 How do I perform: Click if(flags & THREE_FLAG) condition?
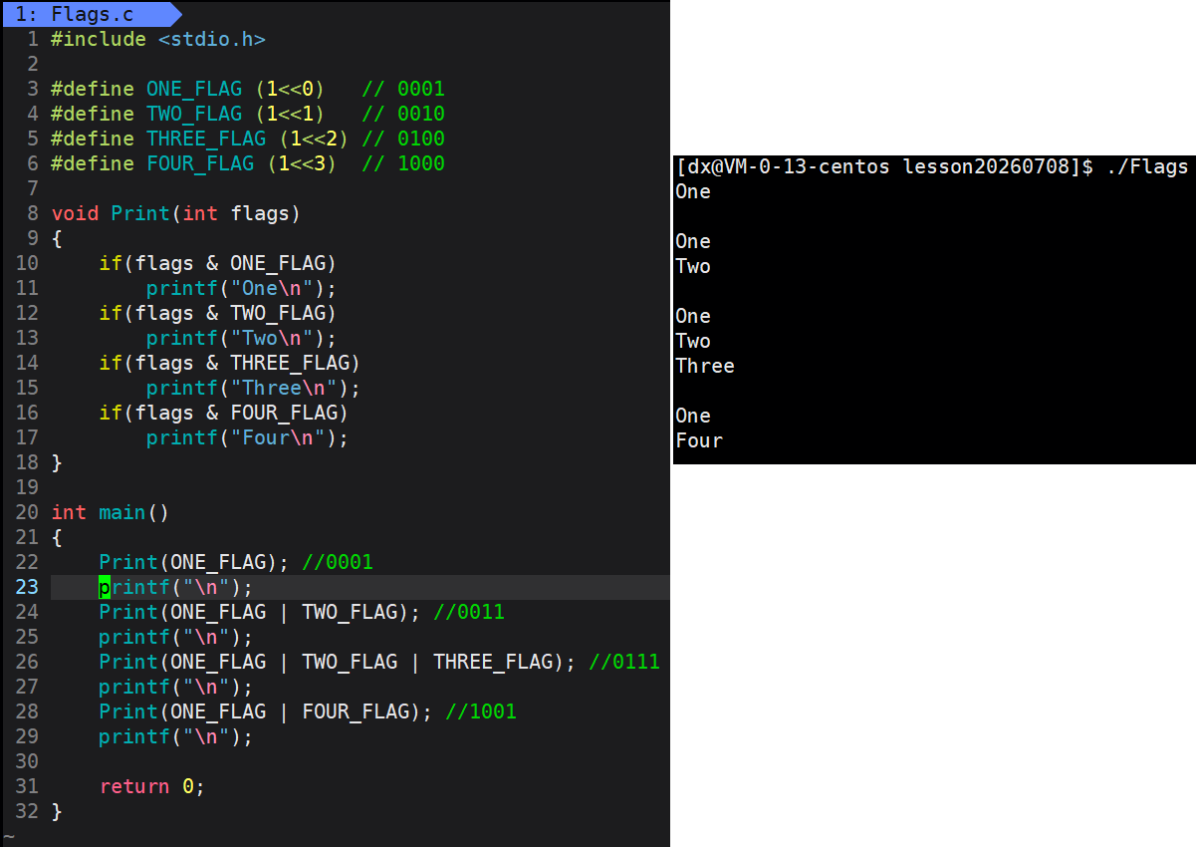[x=229, y=362]
